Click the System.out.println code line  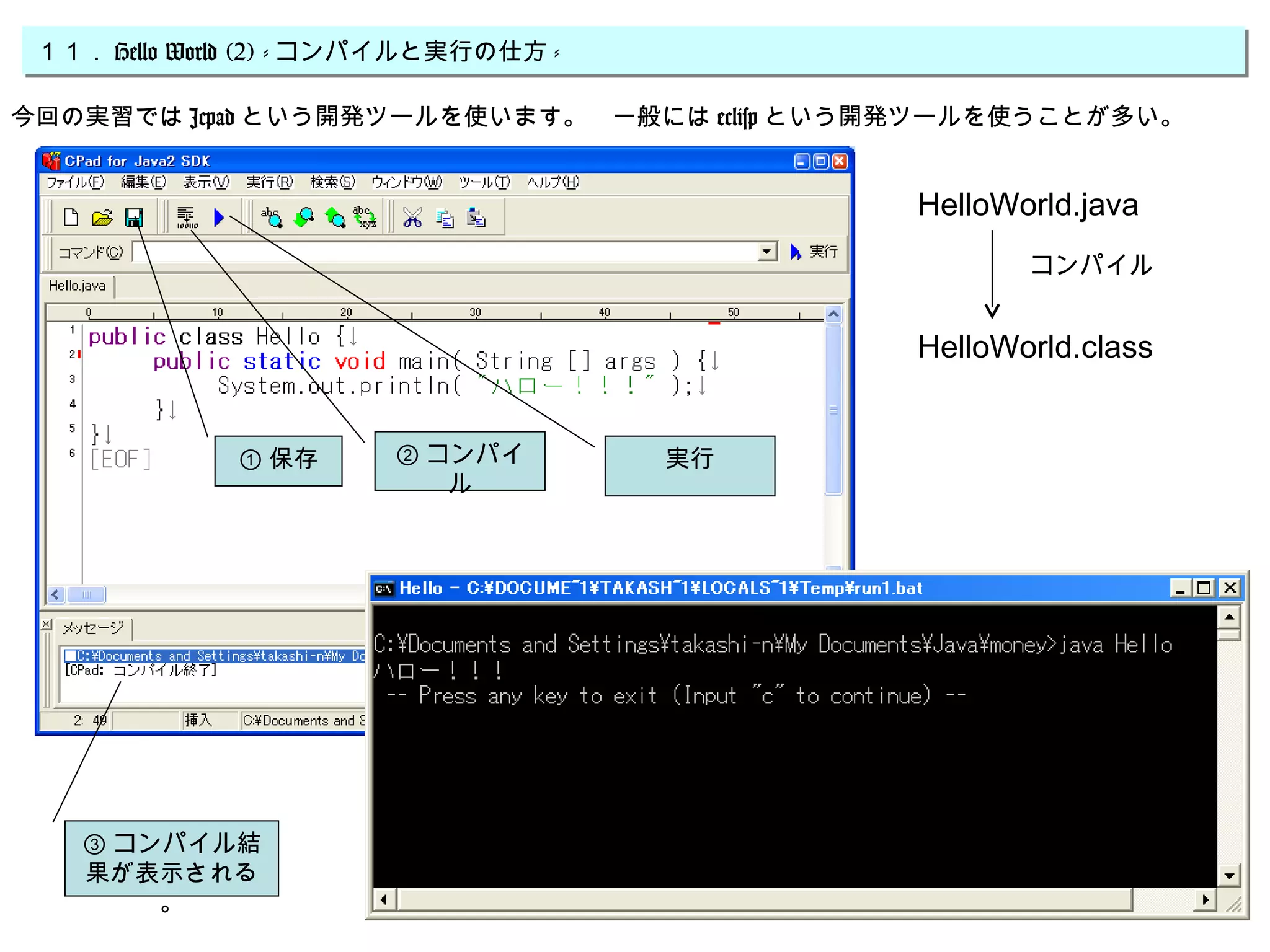[x=463, y=386]
